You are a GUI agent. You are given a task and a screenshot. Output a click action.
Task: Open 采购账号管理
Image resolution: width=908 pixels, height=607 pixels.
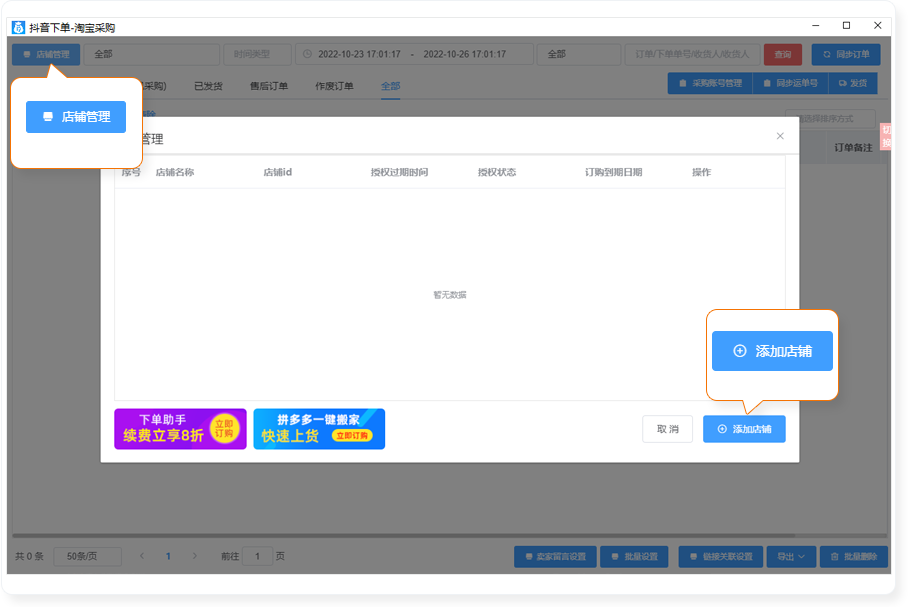click(x=710, y=83)
